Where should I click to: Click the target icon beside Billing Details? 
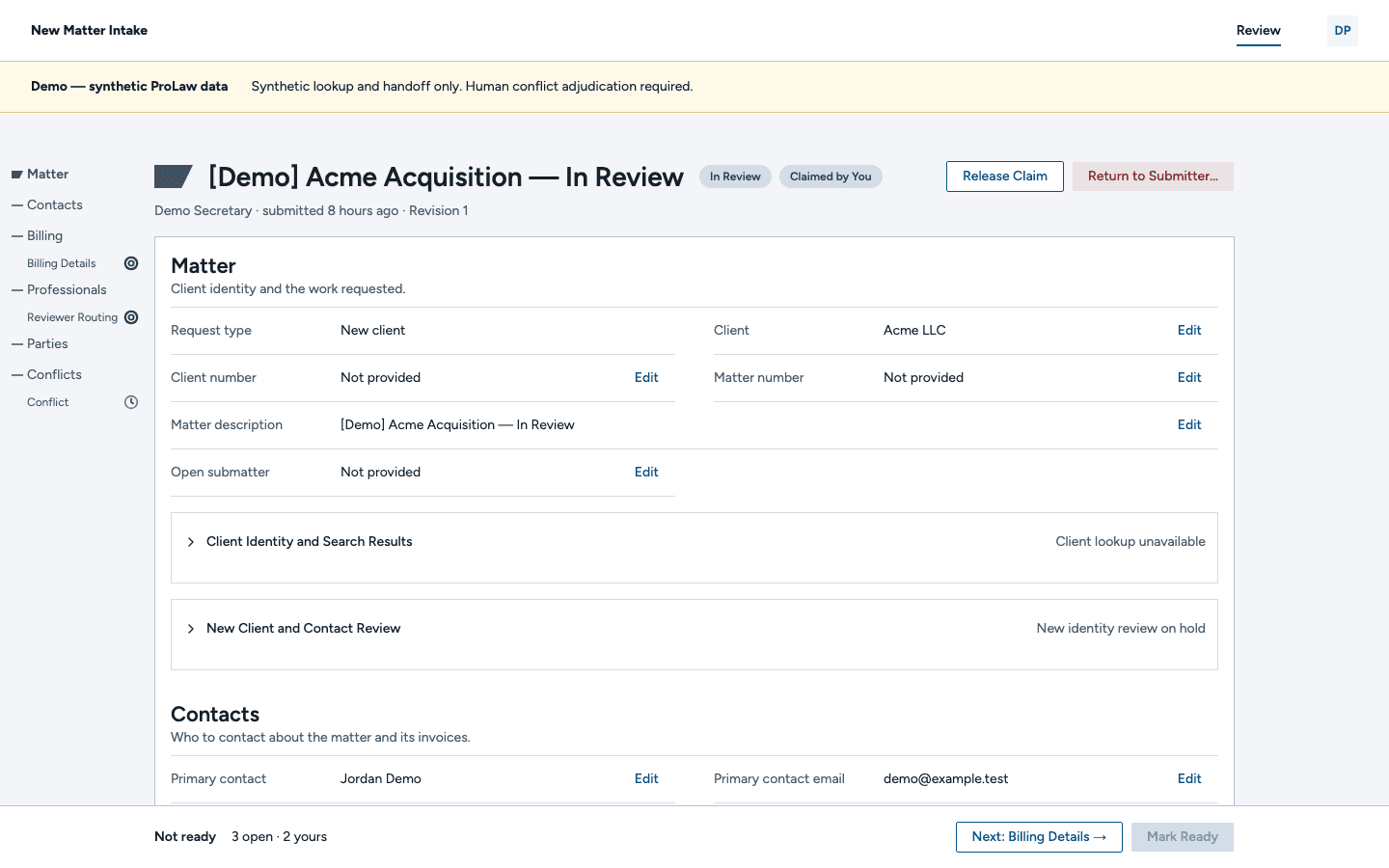131,263
